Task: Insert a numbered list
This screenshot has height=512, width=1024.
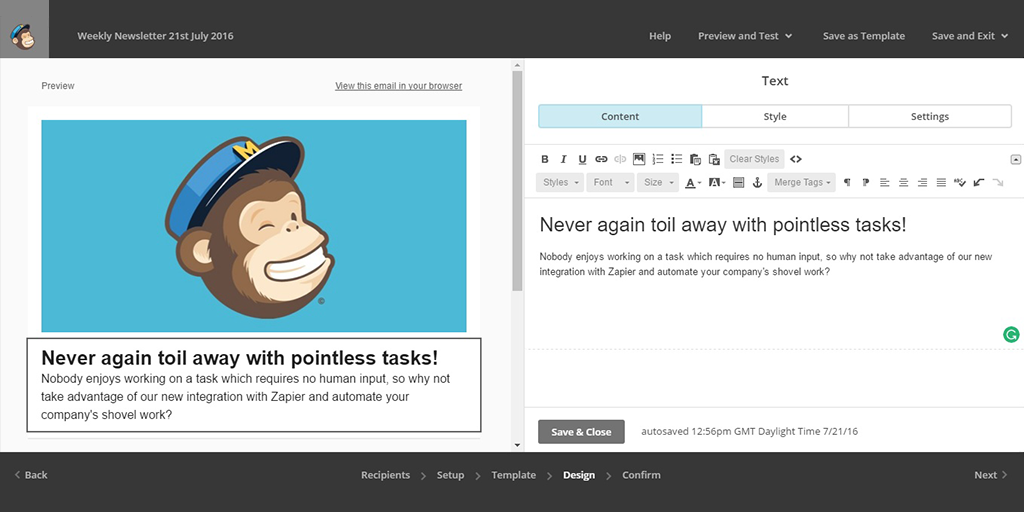Action: pyautogui.click(x=658, y=159)
